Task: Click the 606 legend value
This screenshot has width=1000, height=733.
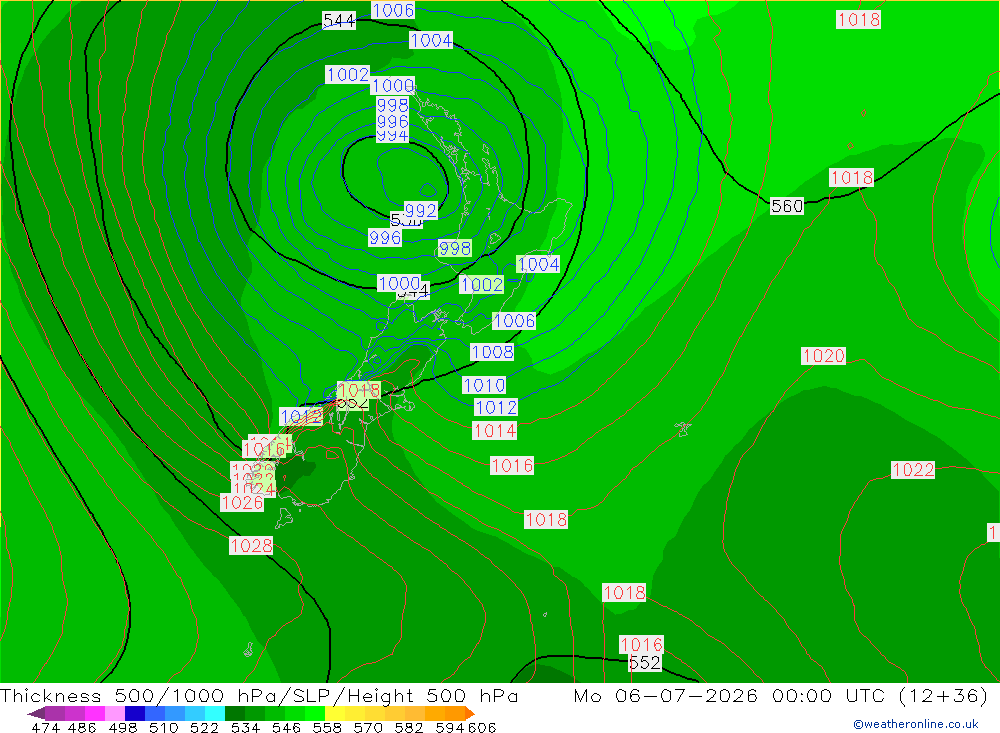Action: 482,728
